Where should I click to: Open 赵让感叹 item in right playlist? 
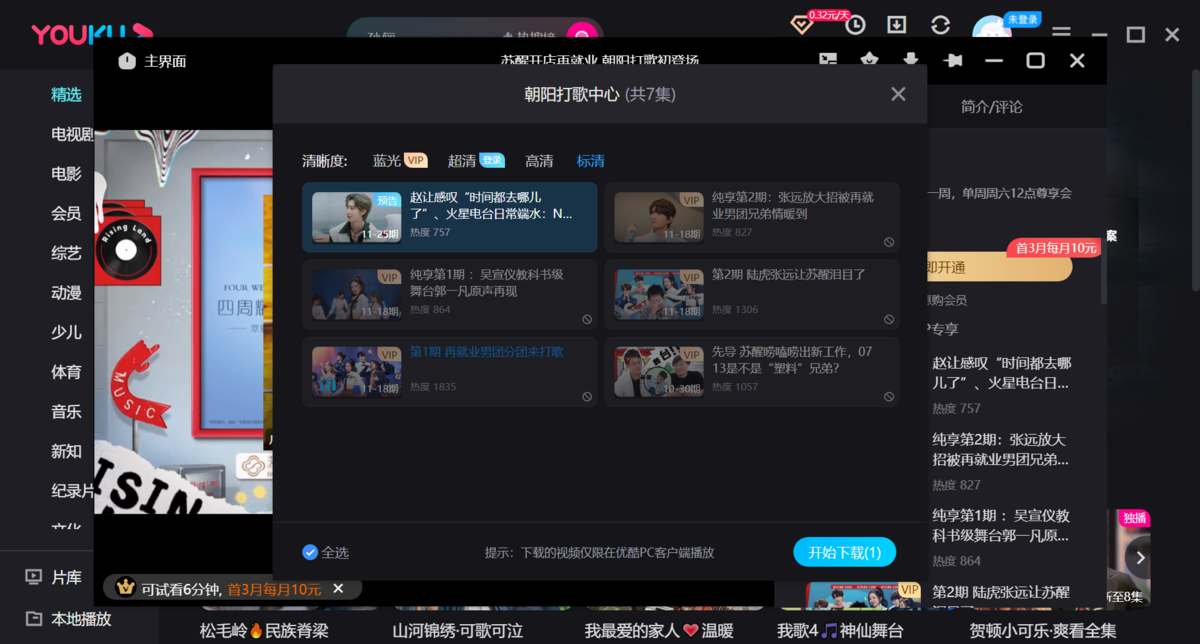tap(1002, 385)
